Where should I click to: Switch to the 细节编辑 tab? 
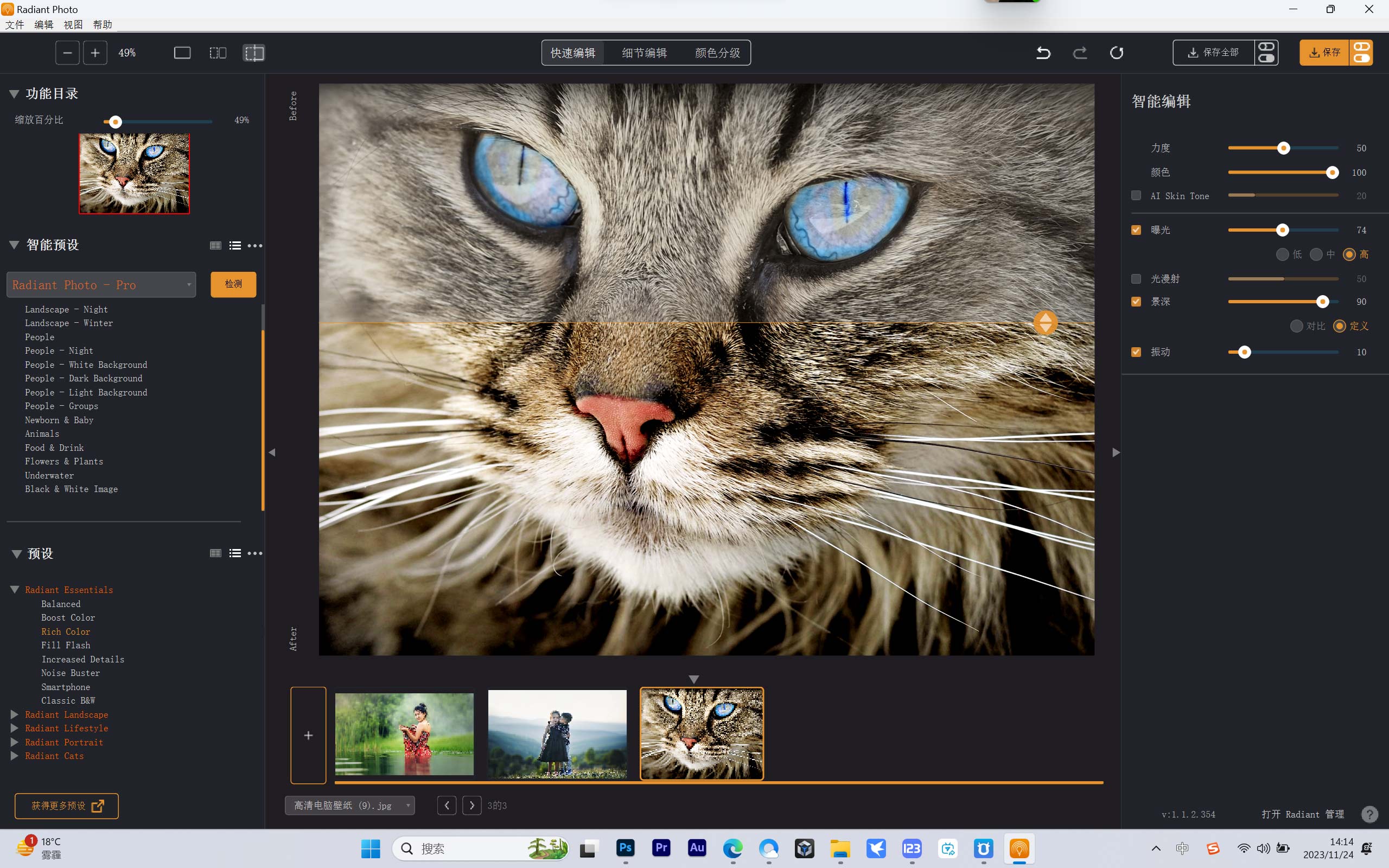click(x=644, y=53)
